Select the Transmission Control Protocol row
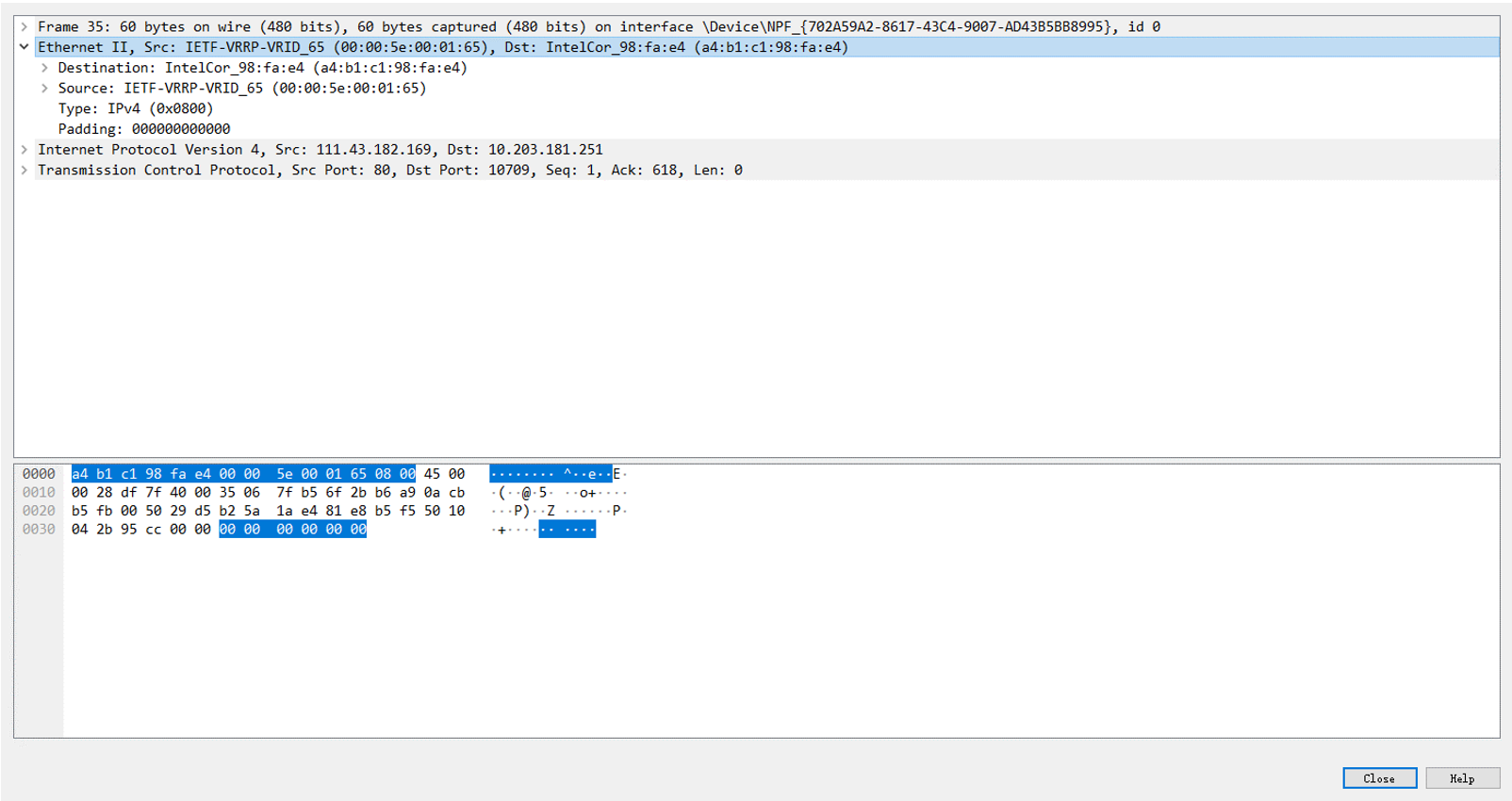Screen dimensions: 1512x801 [767, 171]
